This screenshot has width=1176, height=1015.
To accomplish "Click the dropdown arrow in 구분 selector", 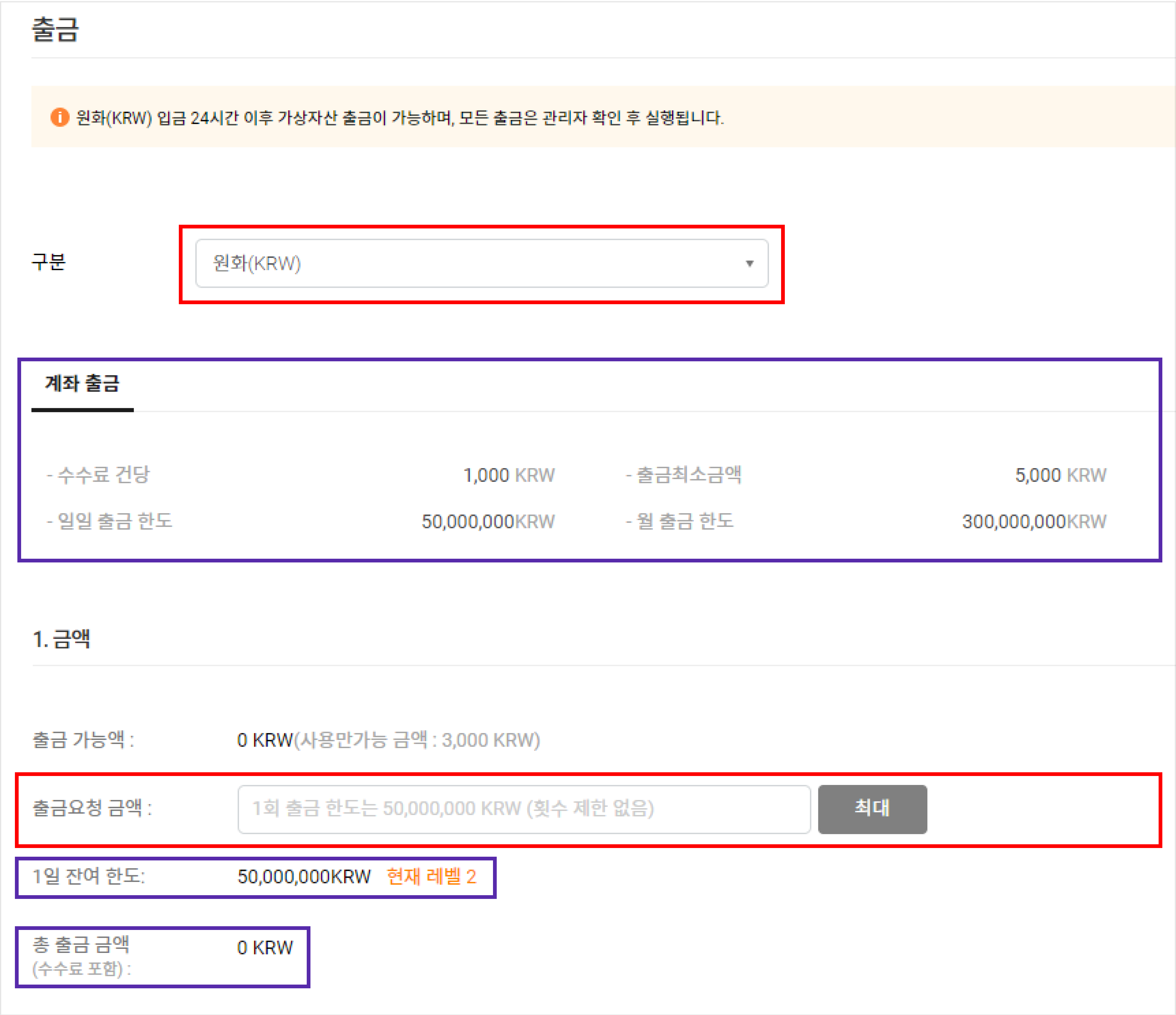I will (x=749, y=263).
